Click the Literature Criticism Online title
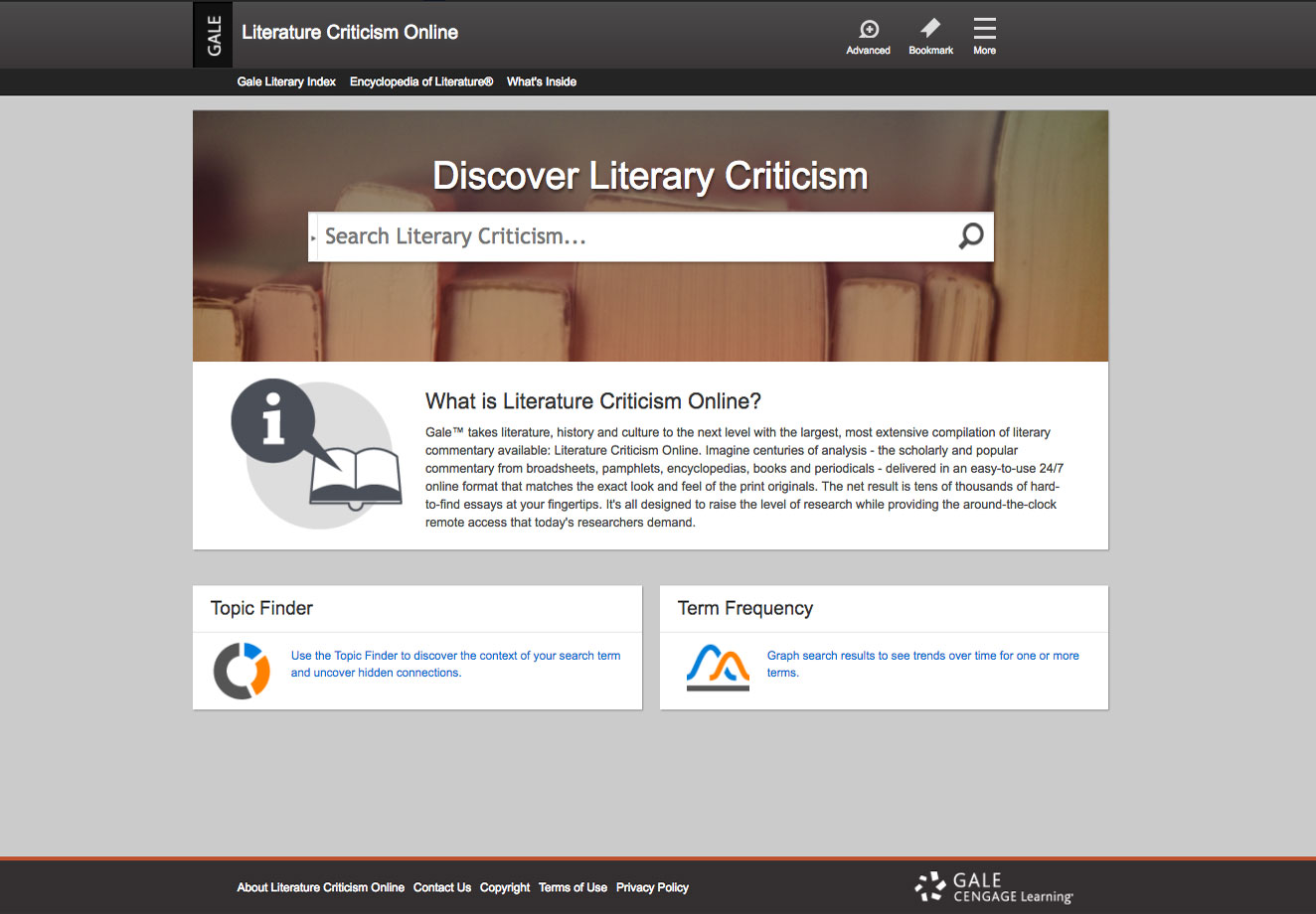This screenshot has height=914, width=1316. point(350,32)
